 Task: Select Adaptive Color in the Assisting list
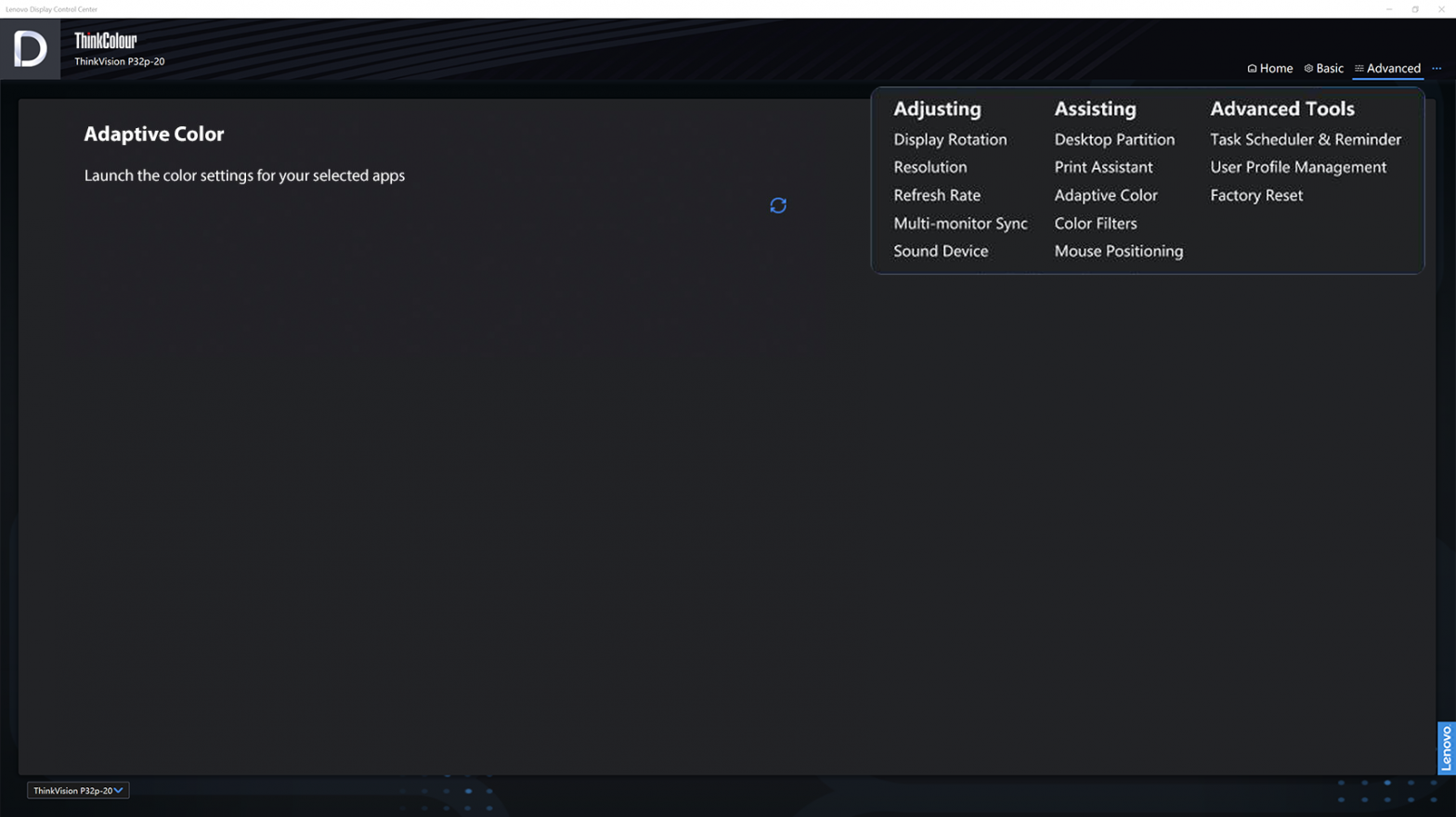[x=1106, y=195]
